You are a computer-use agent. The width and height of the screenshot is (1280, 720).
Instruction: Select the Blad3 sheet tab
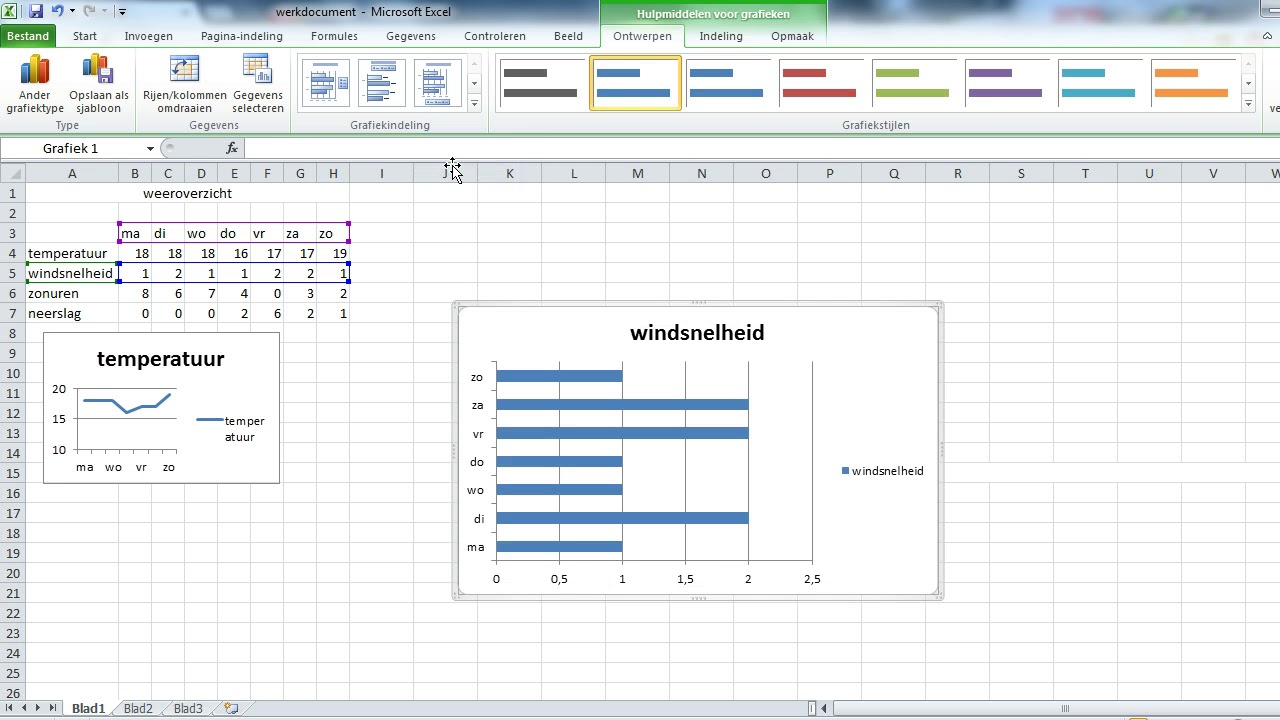[188, 708]
